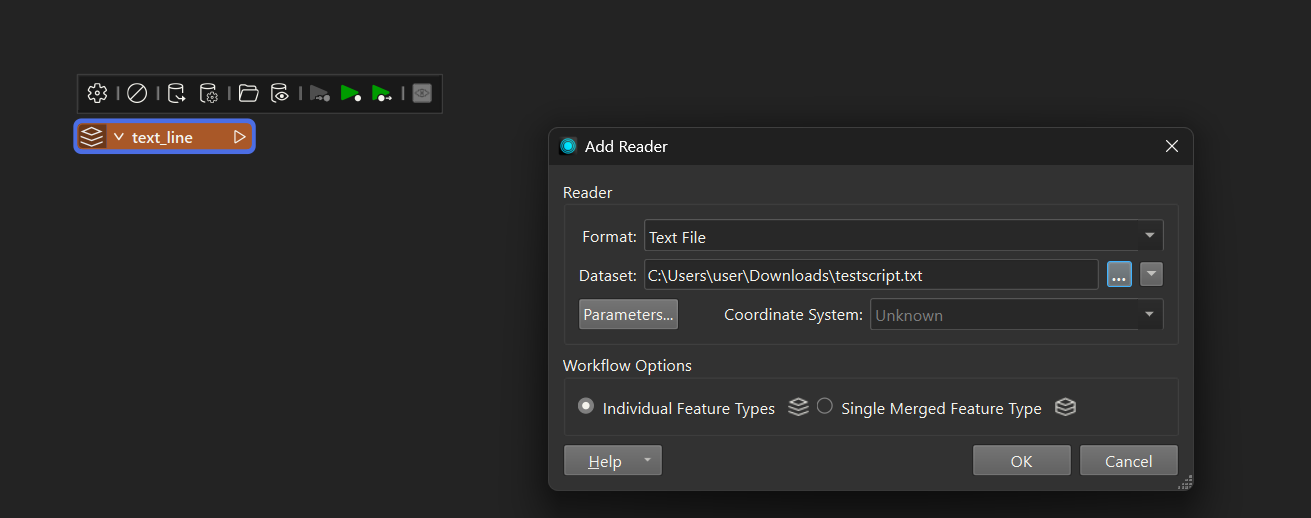Image resolution: width=1311 pixels, height=518 pixels.
Task: Open dropdown arrow next to dataset browse button
Action: point(1151,274)
